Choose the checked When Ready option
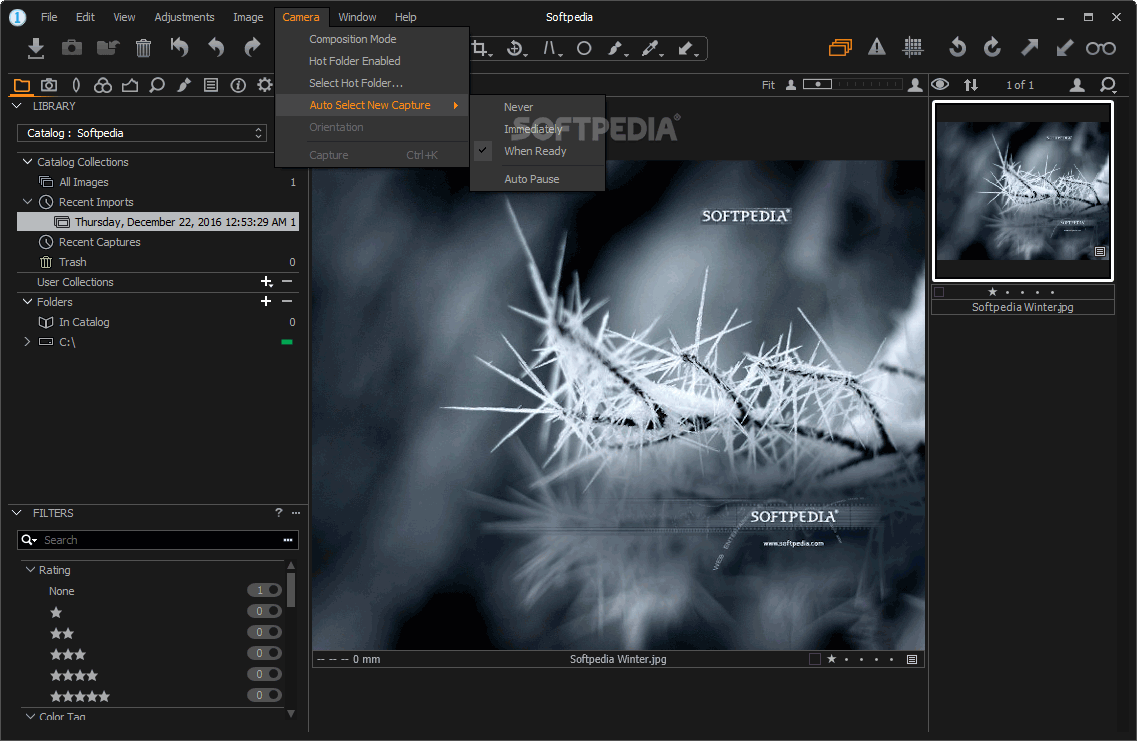The image size is (1137, 741). point(537,151)
